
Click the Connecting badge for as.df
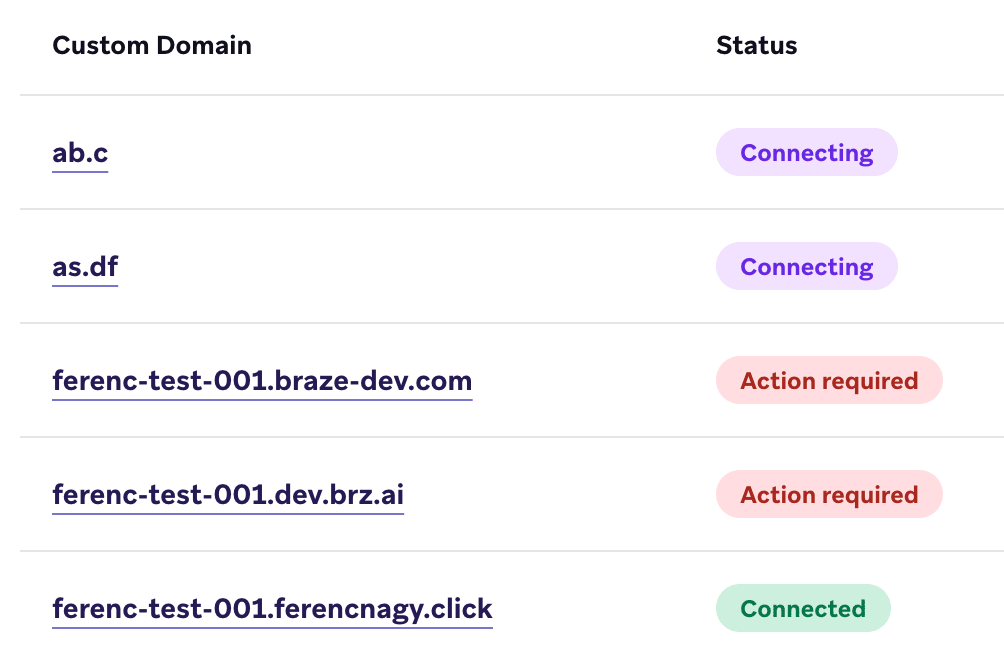[x=806, y=267]
